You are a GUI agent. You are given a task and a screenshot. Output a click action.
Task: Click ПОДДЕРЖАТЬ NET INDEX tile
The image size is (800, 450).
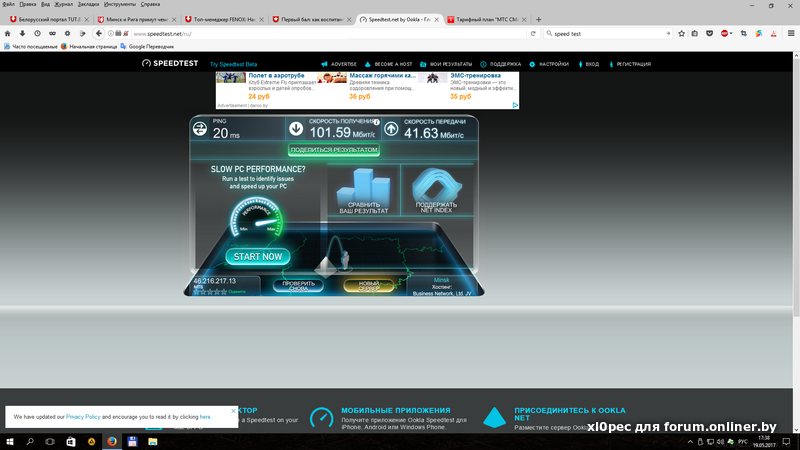coord(436,190)
